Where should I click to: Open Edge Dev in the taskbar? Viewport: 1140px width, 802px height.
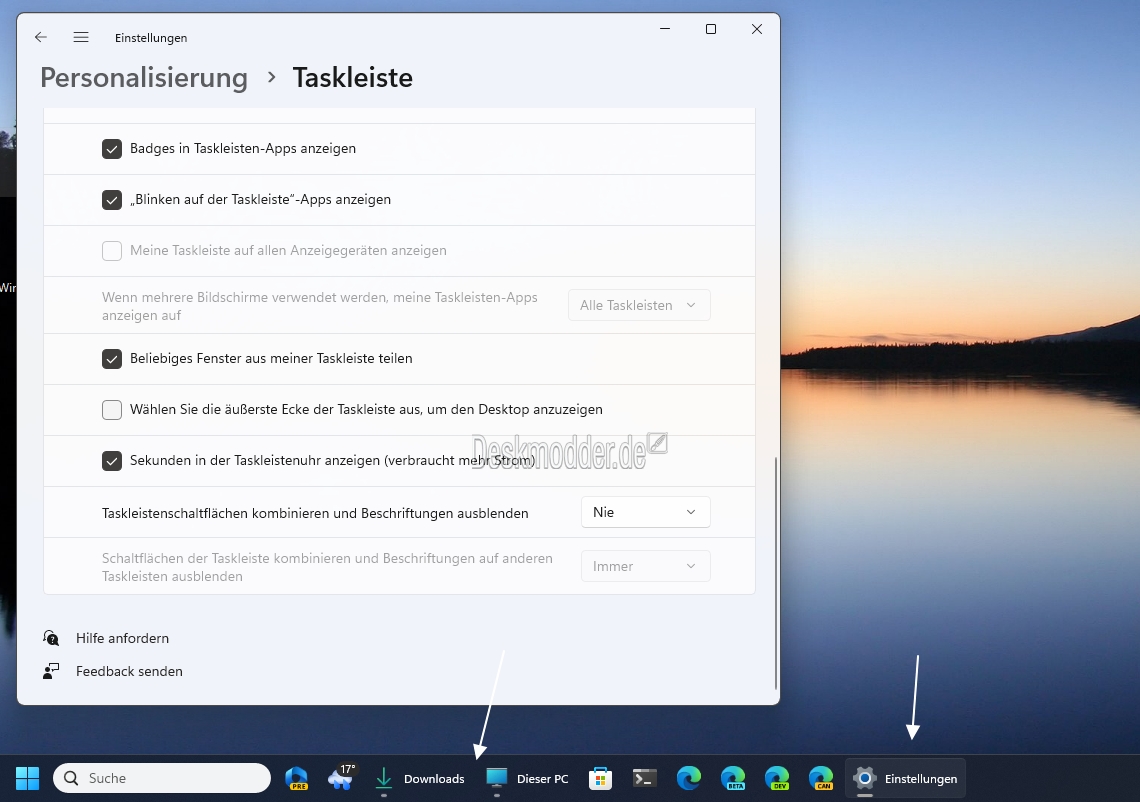pos(777,778)
